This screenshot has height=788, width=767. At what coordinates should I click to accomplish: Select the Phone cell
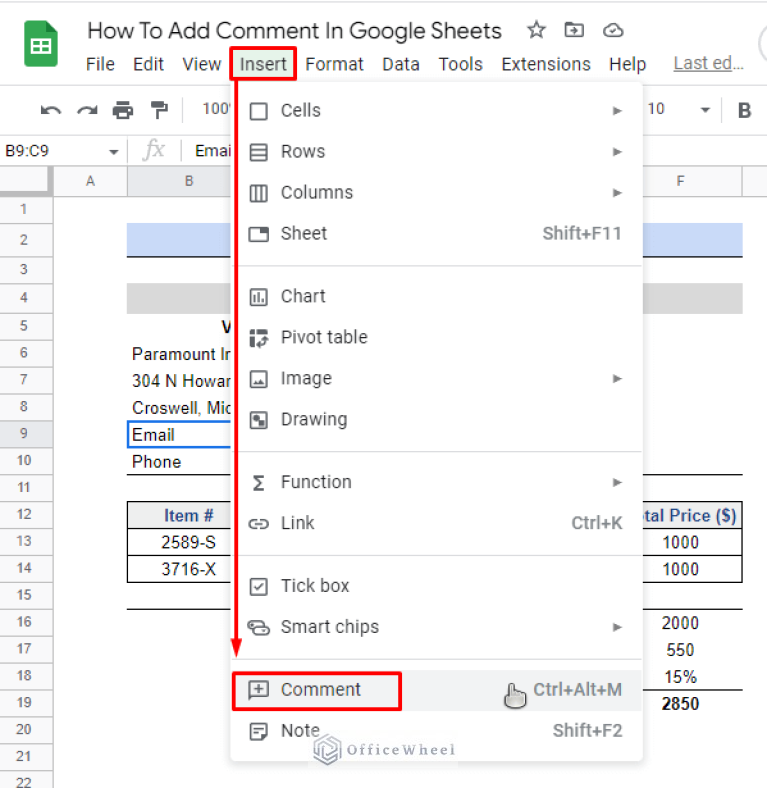[179, 462]
